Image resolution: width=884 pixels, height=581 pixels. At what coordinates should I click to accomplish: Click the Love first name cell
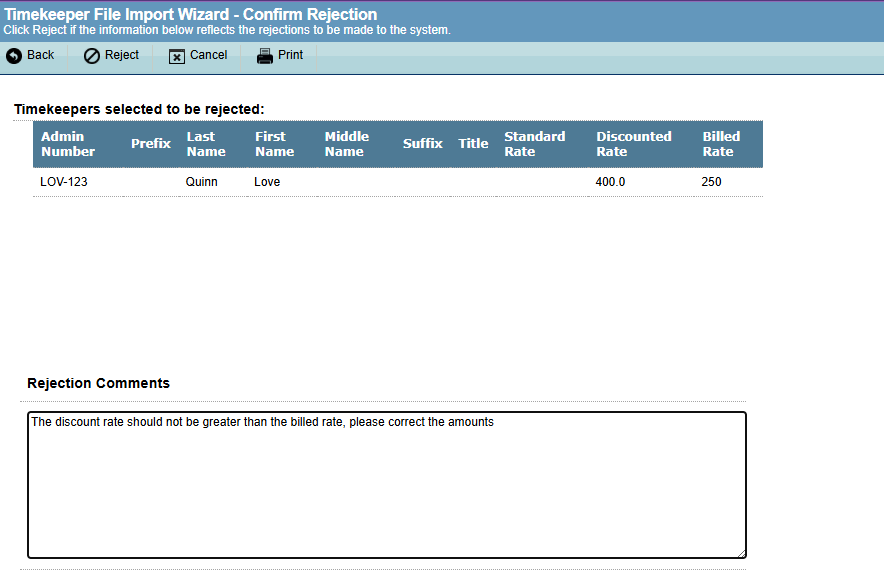[267, 182]
